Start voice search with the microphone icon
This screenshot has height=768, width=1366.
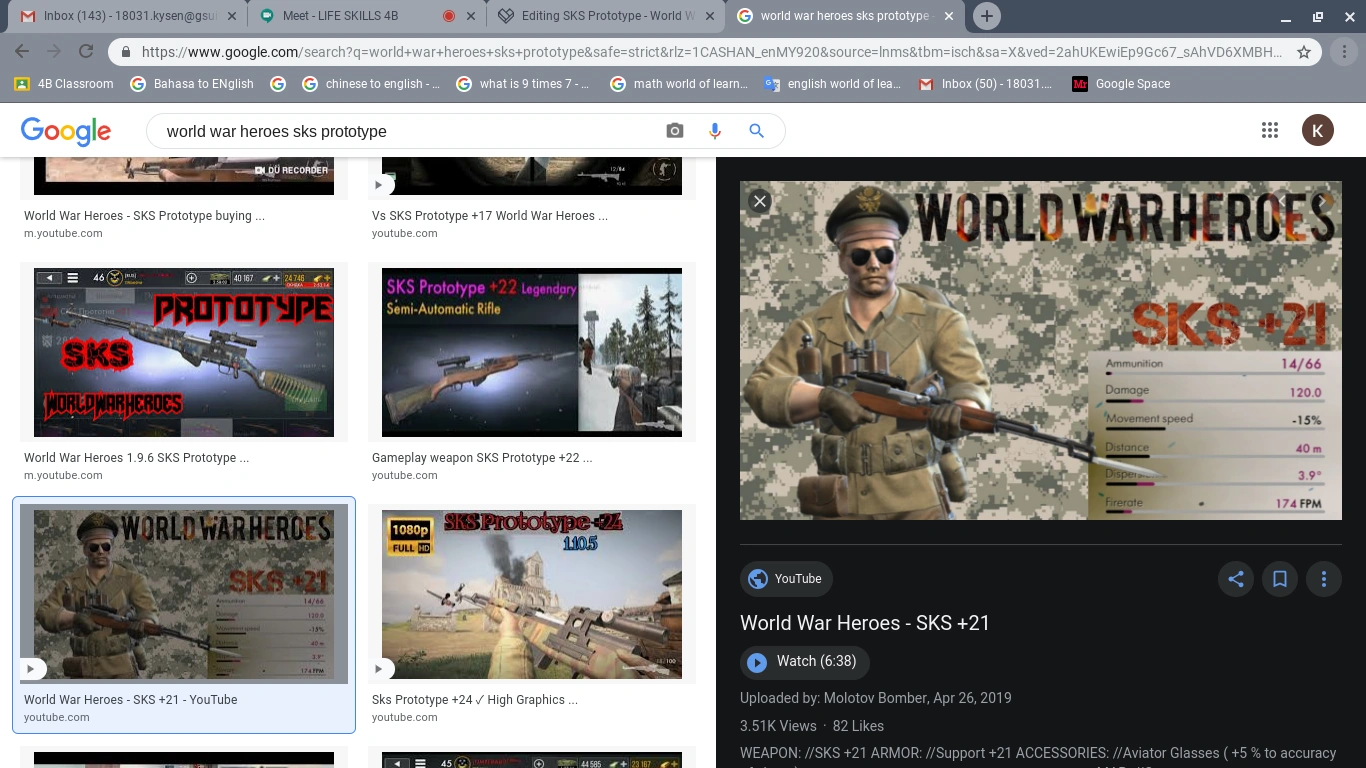pos(715,131)
